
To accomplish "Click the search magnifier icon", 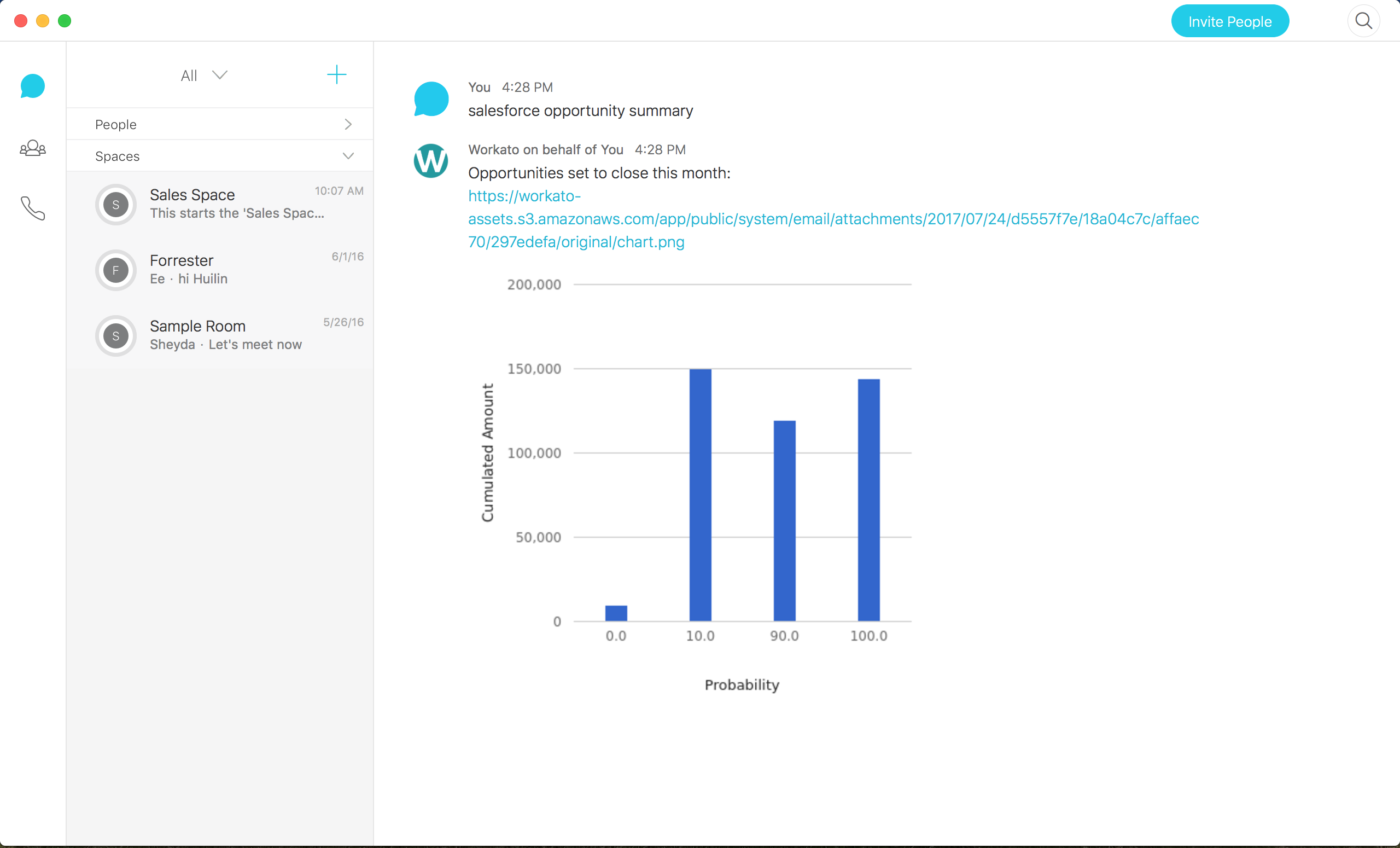I will pos(1363,21).
